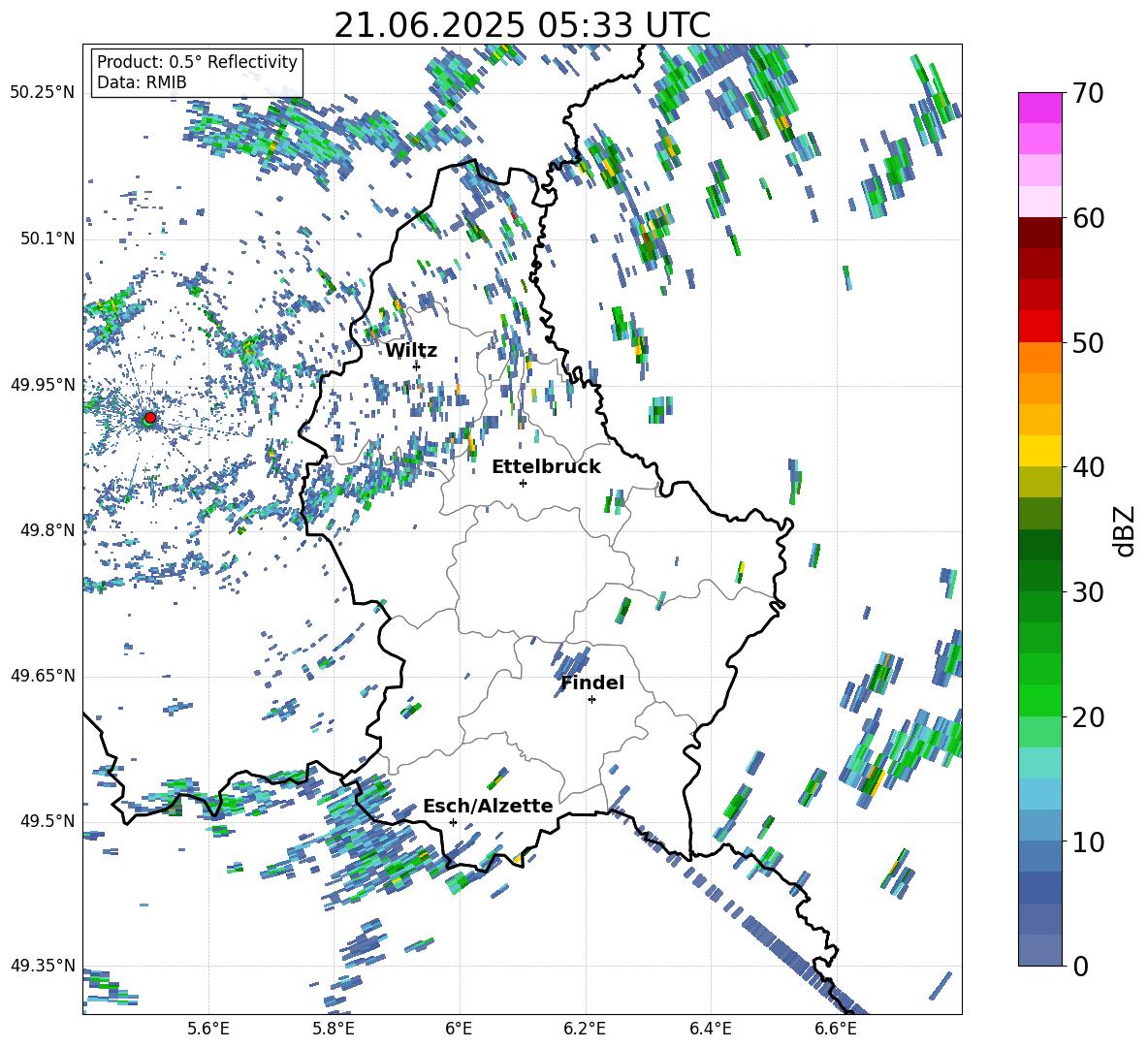Select the Findel city label
This screenshot has width=1148, height=1048.
[x=592, y=683]
